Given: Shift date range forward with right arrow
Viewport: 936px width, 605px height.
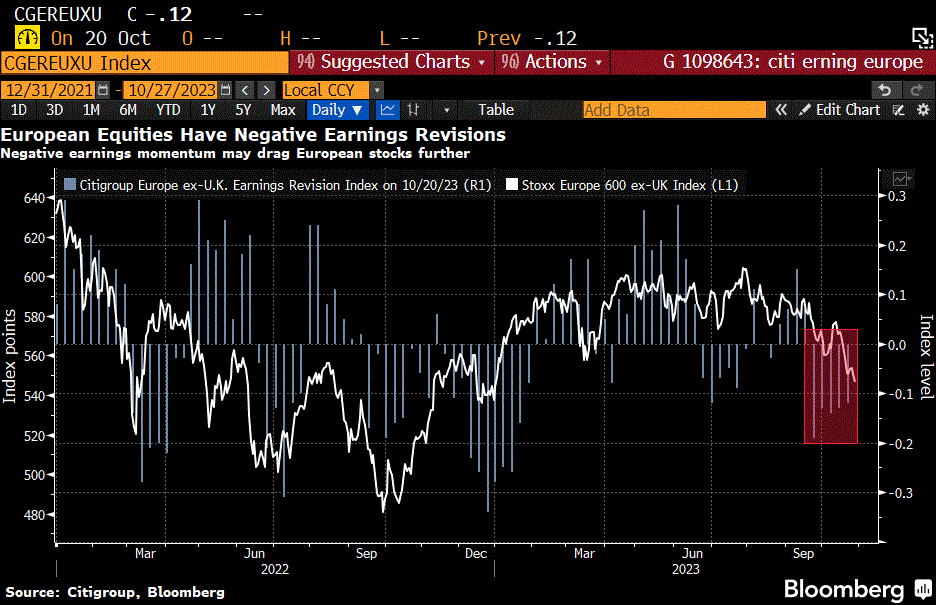Looking at the screenshot, I should click(x=266, y=90).
